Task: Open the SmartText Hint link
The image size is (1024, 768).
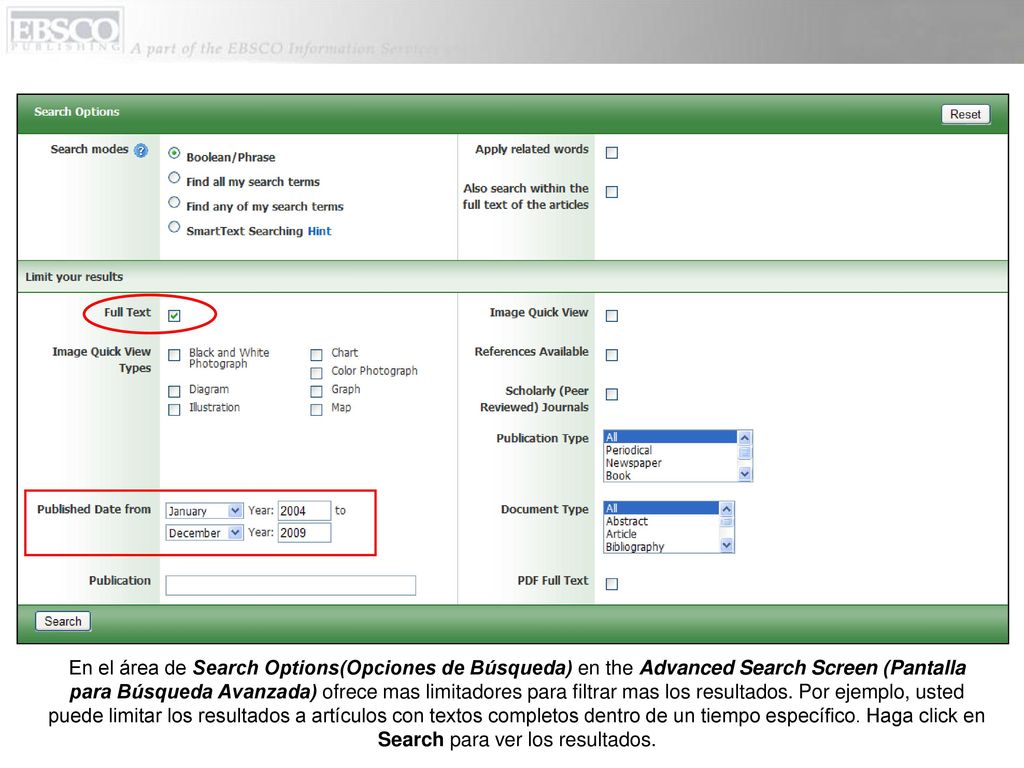Action: (319, 231)
